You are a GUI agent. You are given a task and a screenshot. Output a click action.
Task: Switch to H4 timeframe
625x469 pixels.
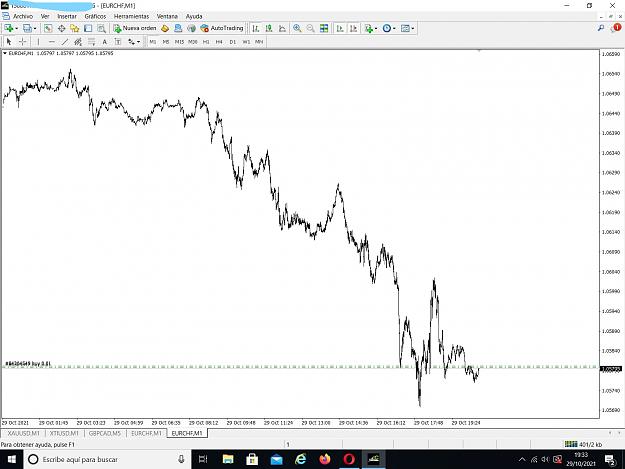[219, 41]
